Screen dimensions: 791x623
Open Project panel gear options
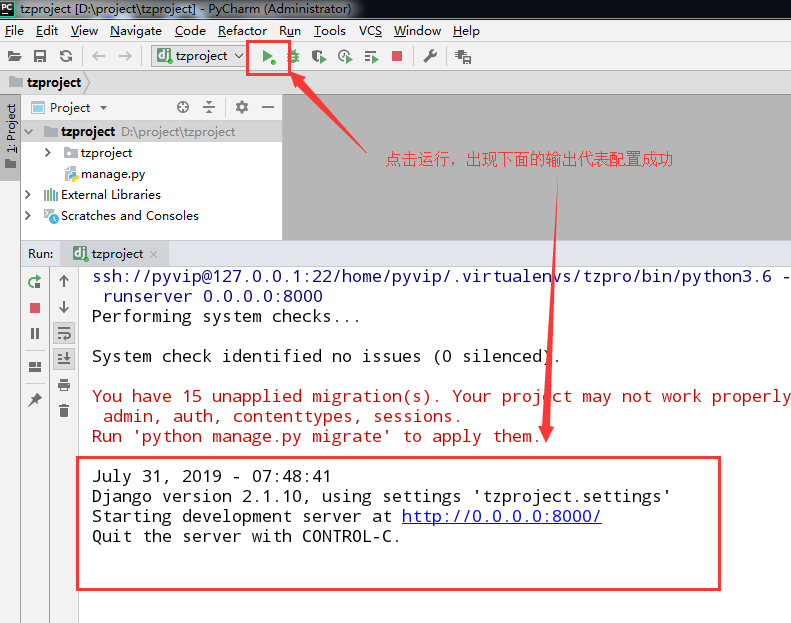pos(242,107)
